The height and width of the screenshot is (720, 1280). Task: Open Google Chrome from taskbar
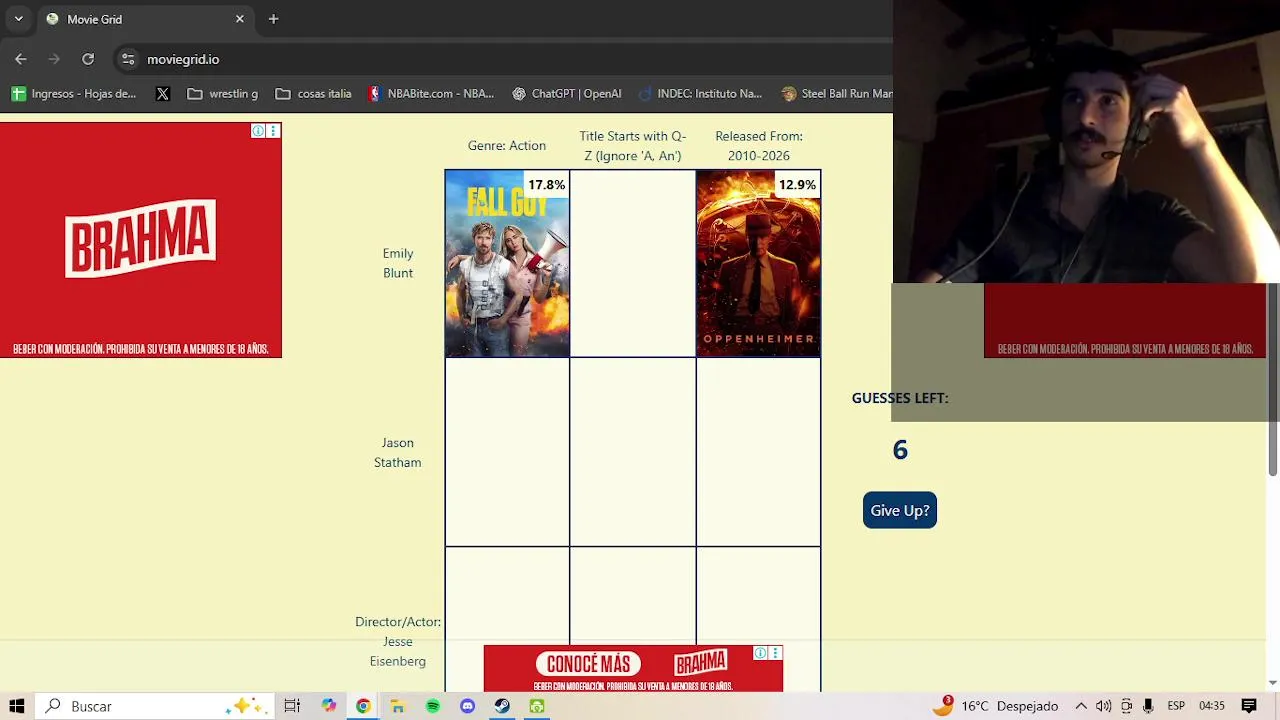pyautogui.click(x=363, y=706)
